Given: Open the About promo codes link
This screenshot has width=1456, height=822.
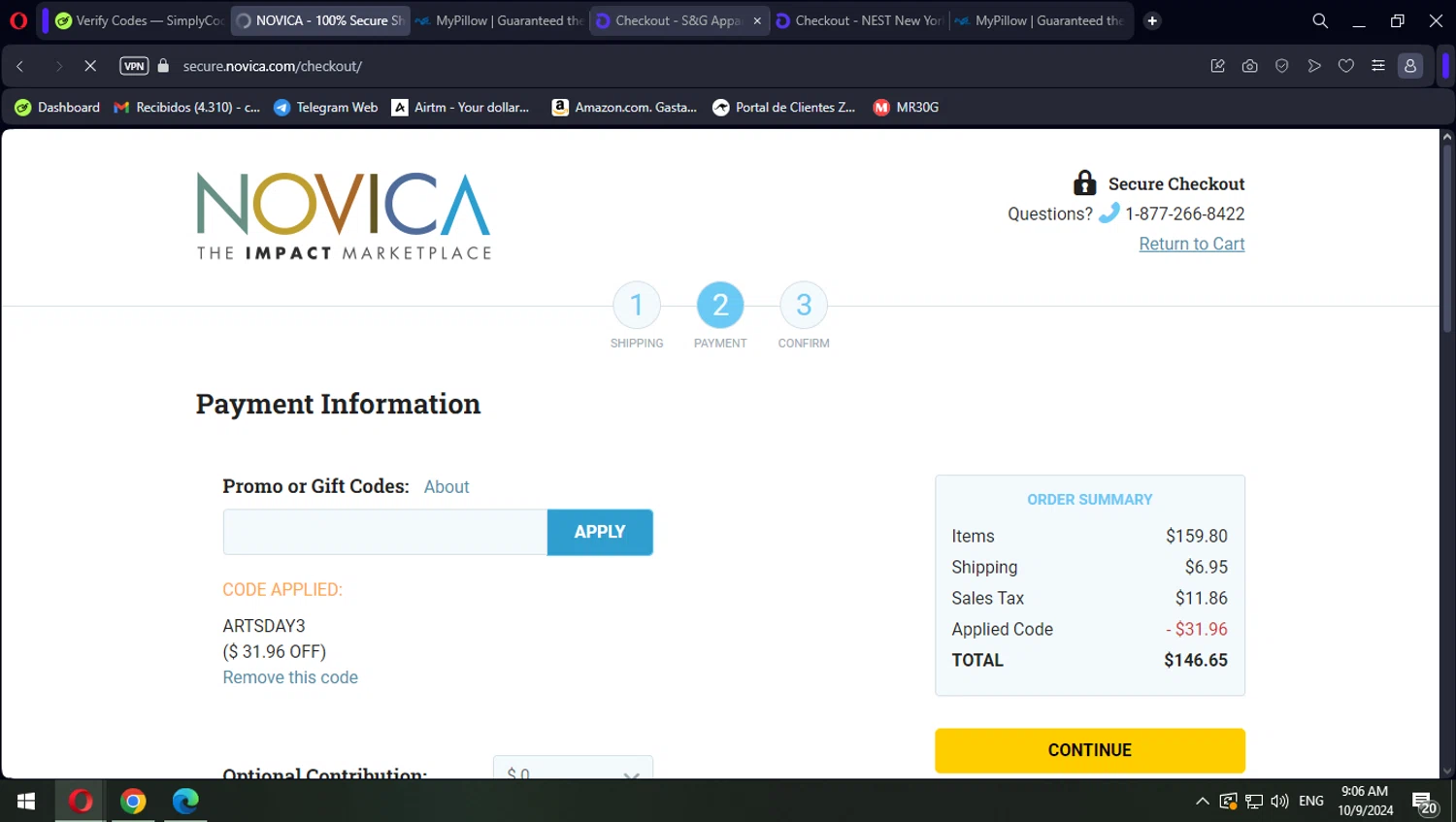Looking at the screenshot, I should pyautogui.click(x=447, y=487).
